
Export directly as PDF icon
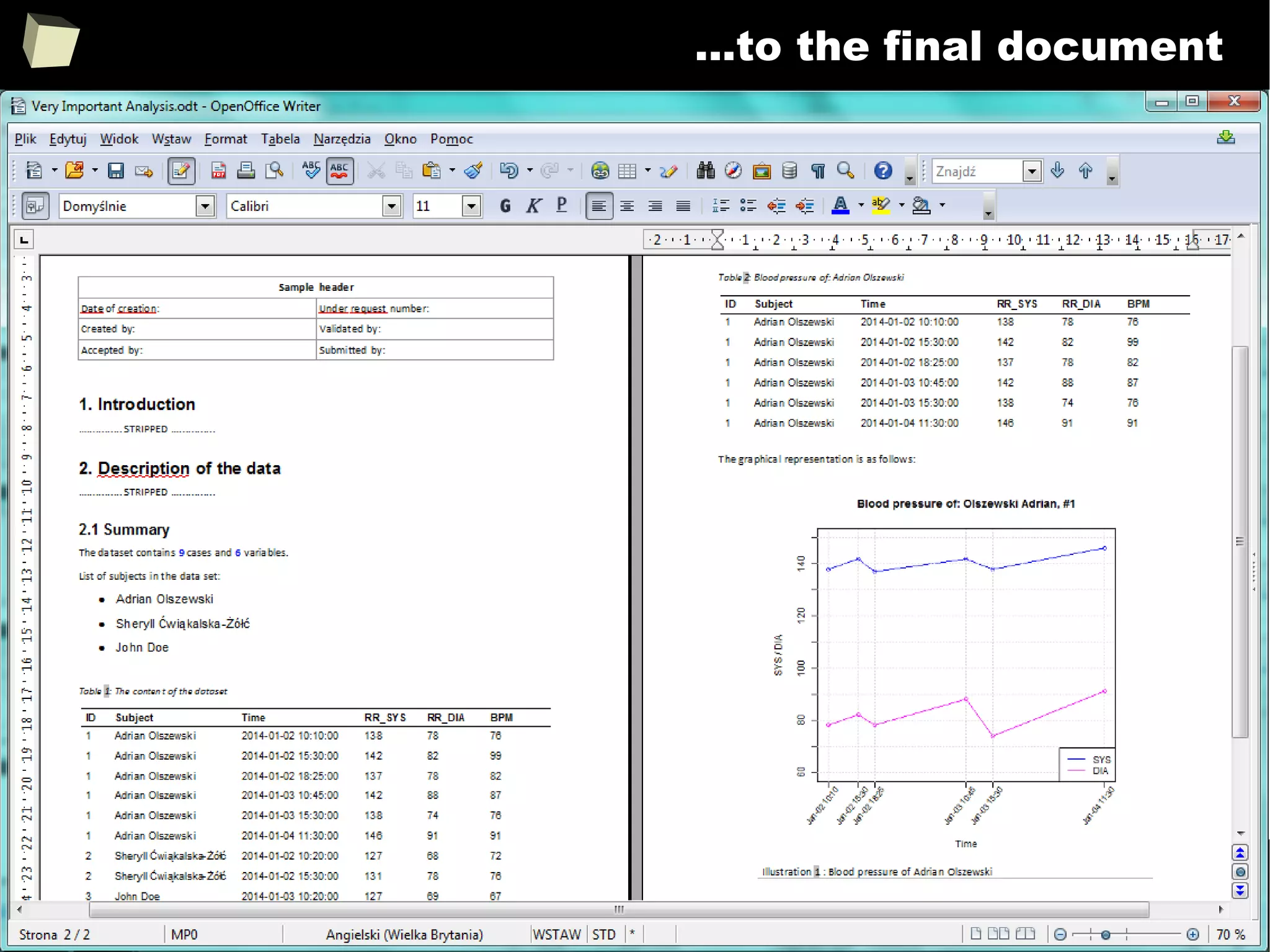(218, 171)
